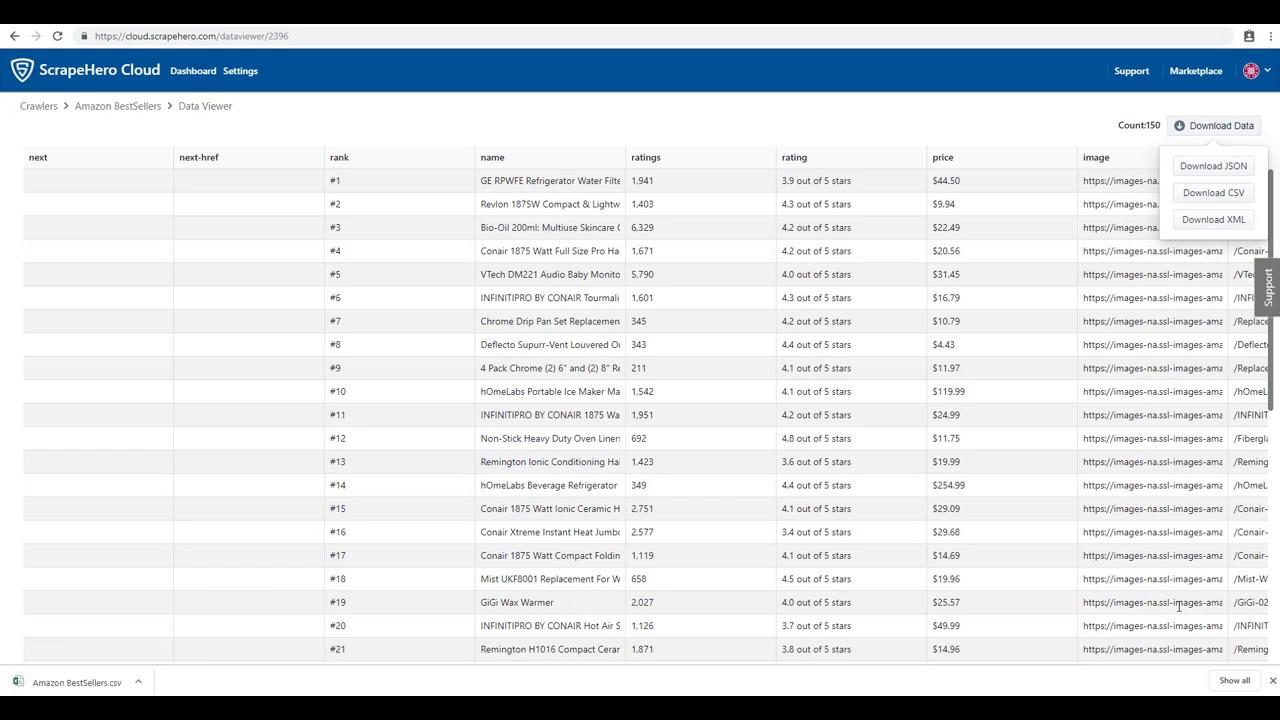This screenshot has height=720, width=1280.
Task: Click the Data Viewer breadcrumb
Action: (205, 106)
